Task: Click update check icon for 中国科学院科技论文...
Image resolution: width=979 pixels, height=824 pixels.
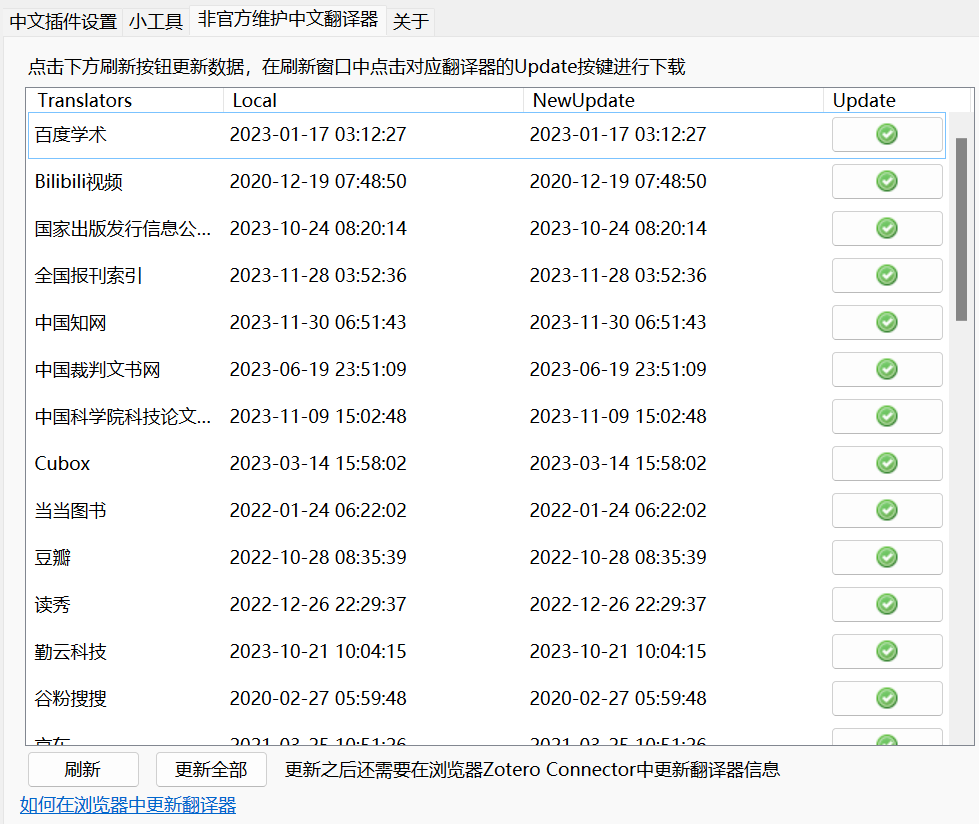Action: 887,416
